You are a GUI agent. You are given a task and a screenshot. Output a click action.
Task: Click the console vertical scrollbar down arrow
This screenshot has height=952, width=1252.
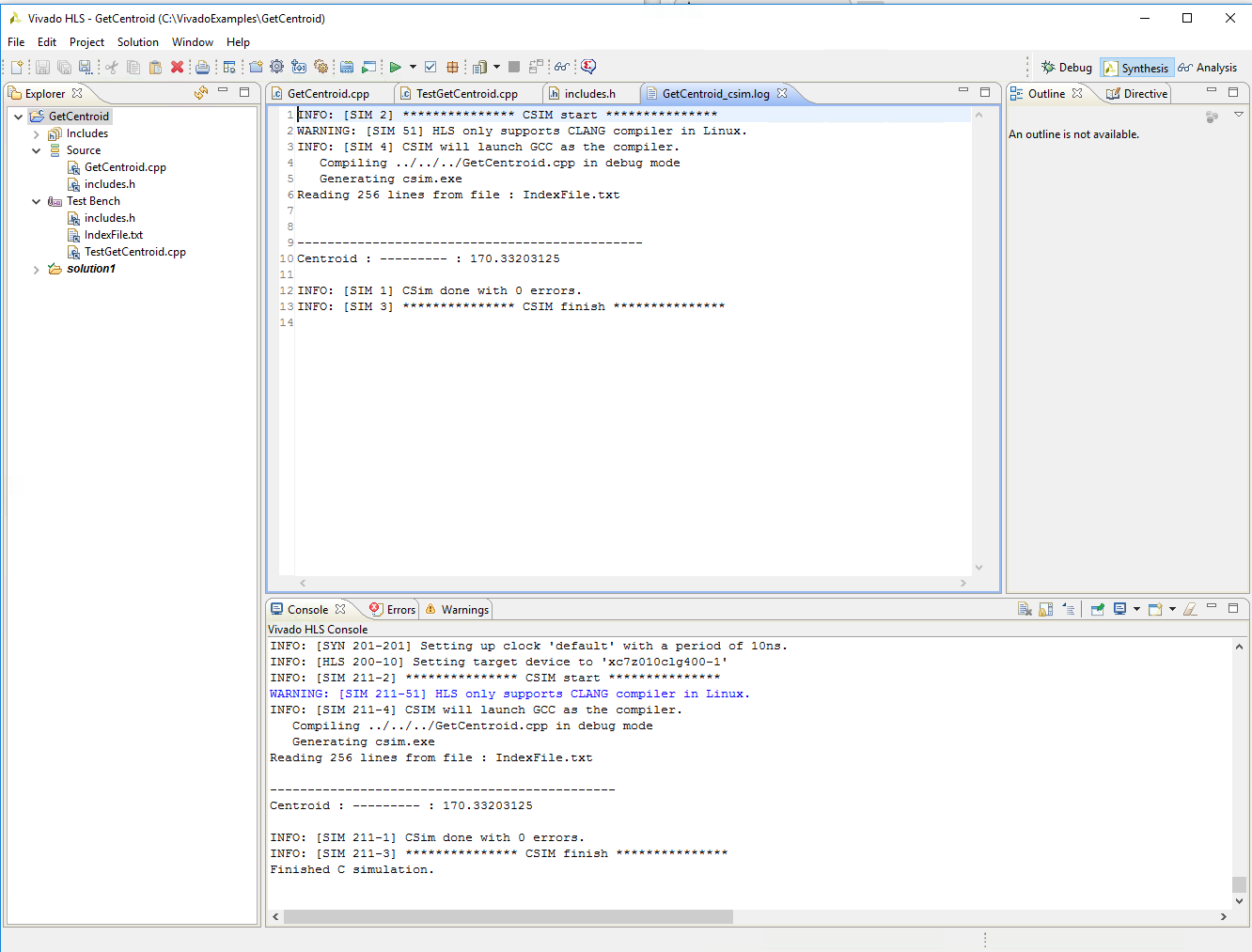(x=1239, y=901)
